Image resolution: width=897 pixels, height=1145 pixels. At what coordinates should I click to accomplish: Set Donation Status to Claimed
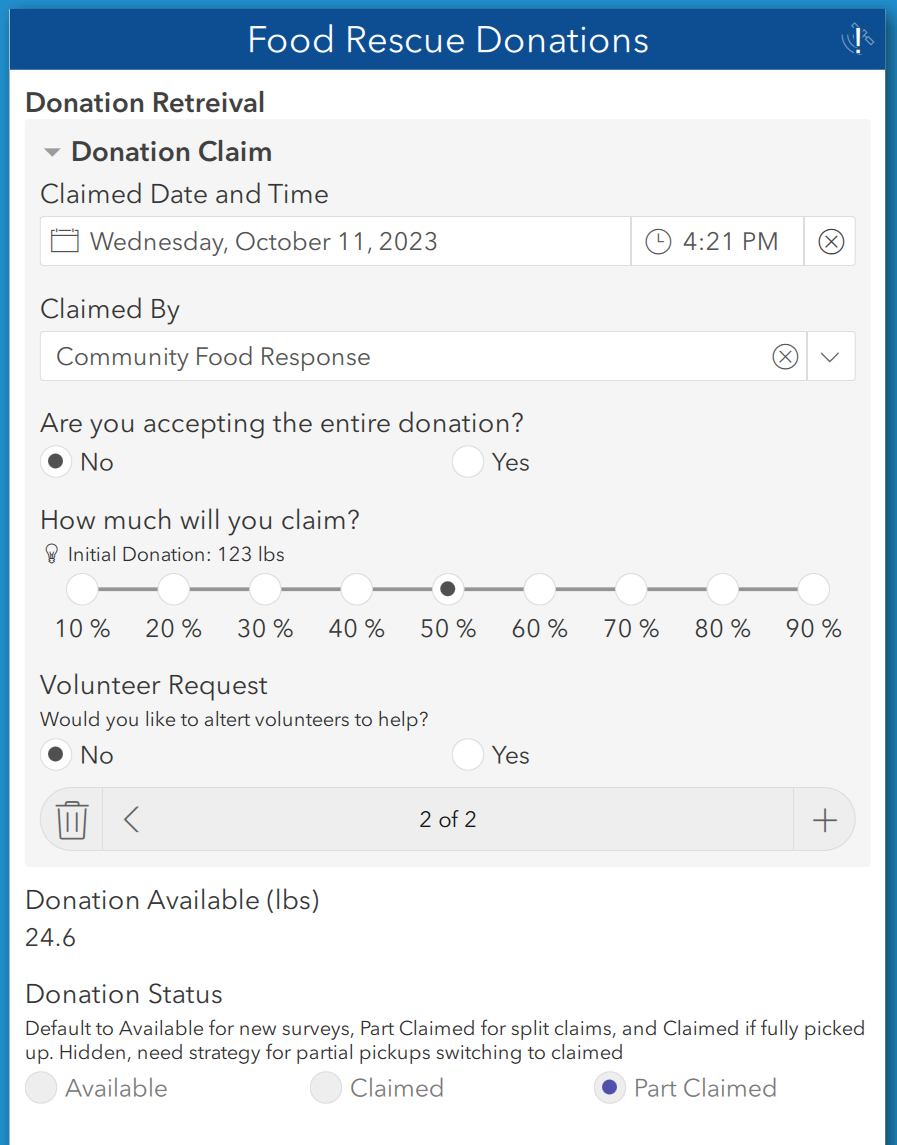click(x=325, y=1088)
